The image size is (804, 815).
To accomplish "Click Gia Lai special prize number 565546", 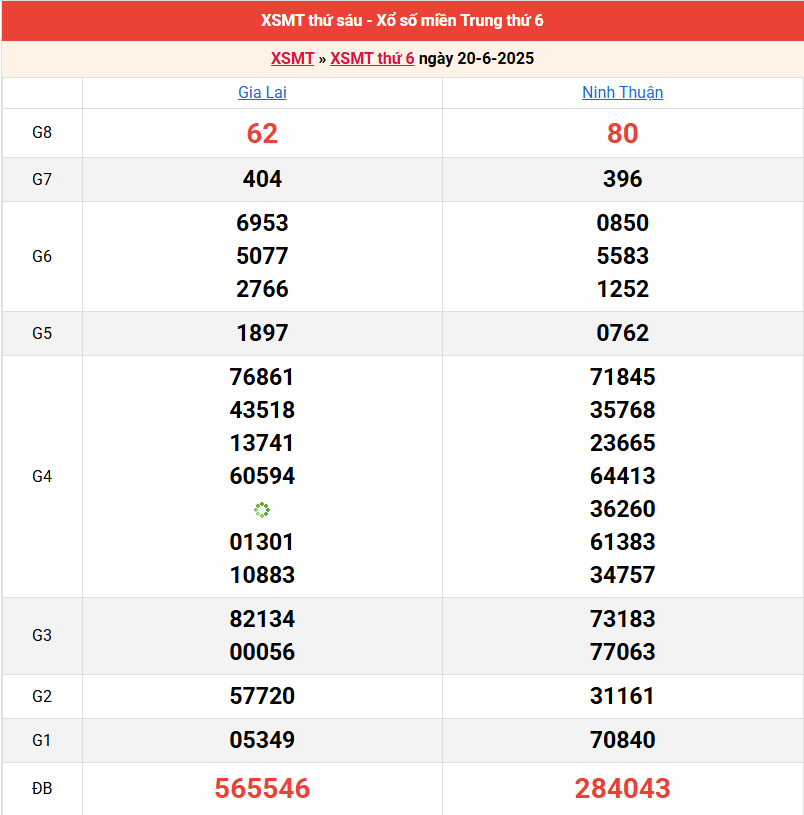I will pos(262,789).
